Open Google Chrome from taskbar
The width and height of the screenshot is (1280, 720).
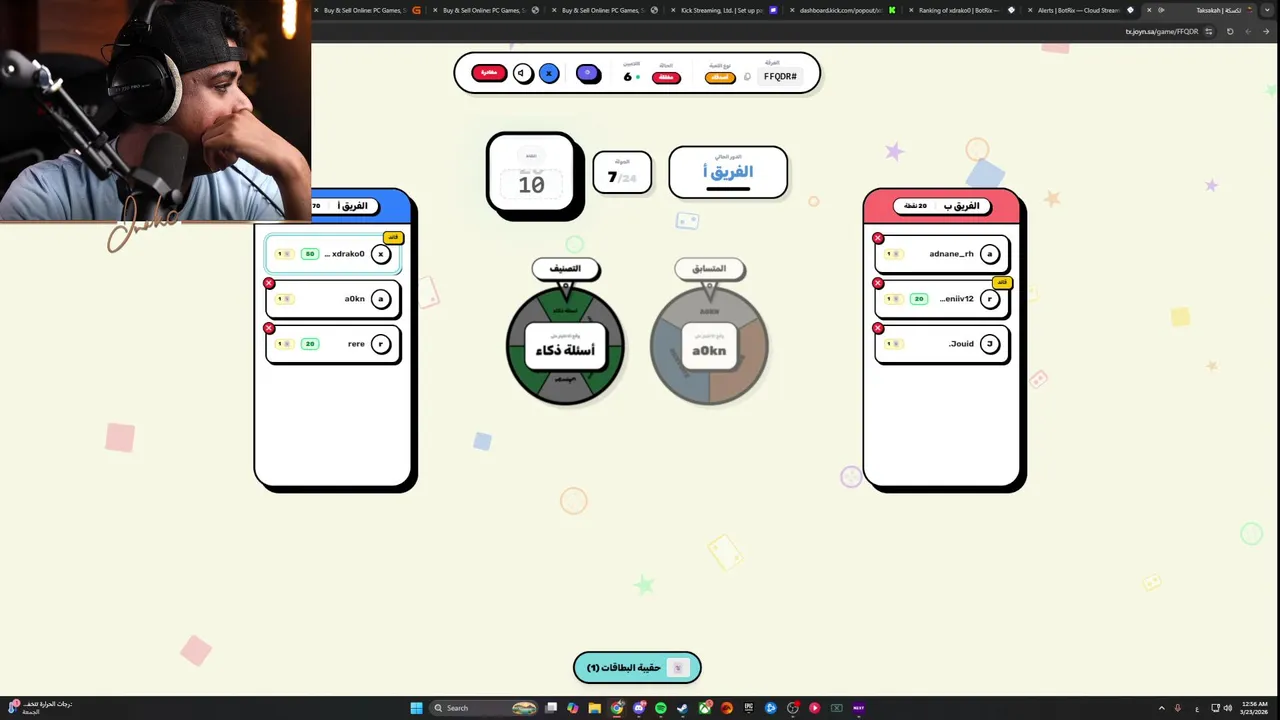(617, 708)
